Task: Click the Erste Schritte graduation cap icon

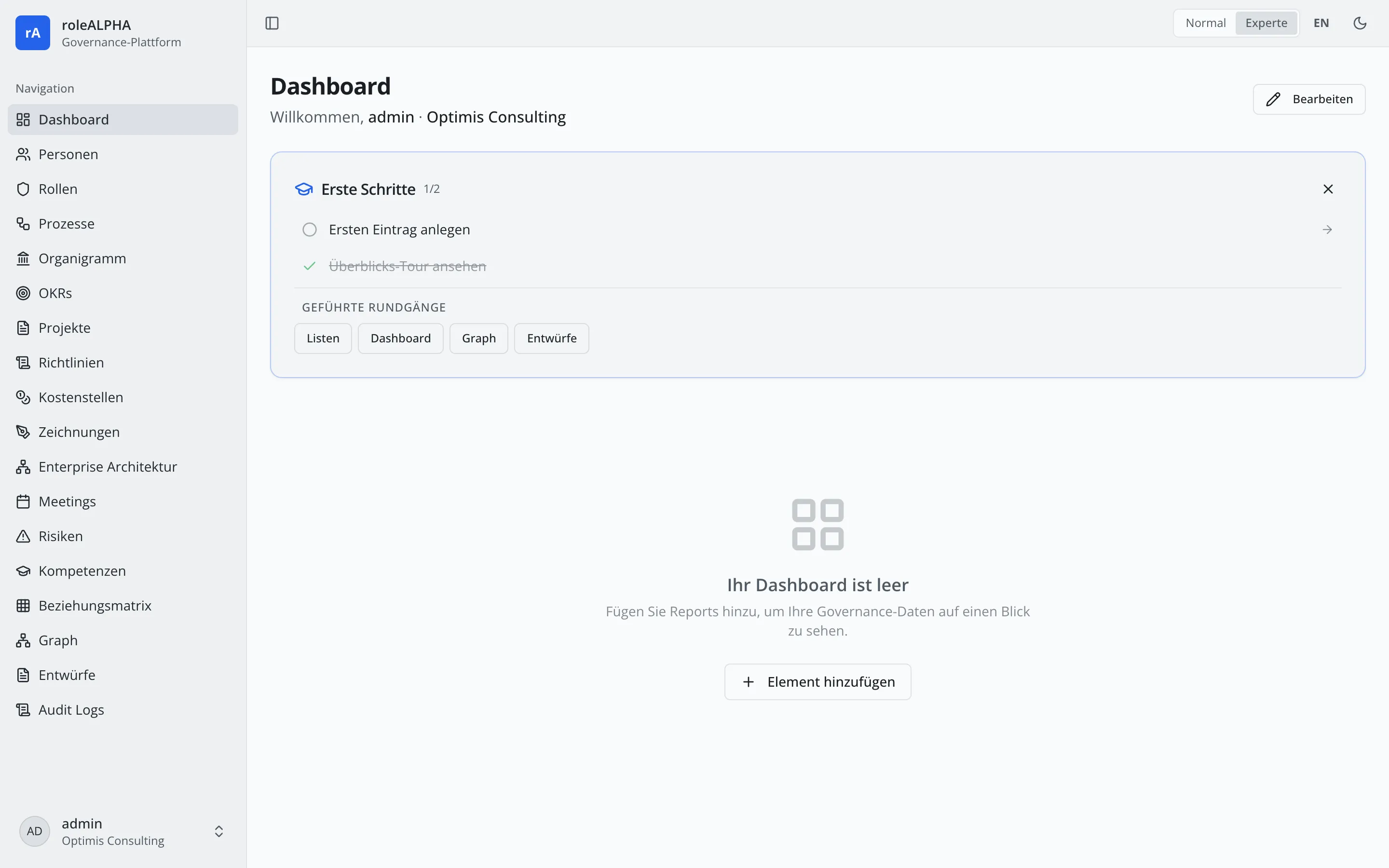Action: tap(304, 189)
